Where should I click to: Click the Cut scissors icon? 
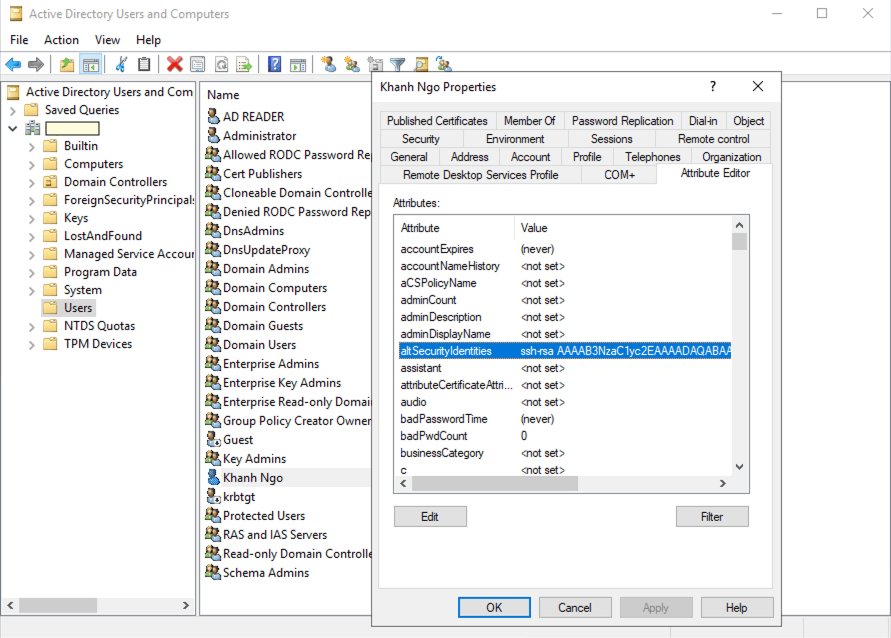(121, 64)
